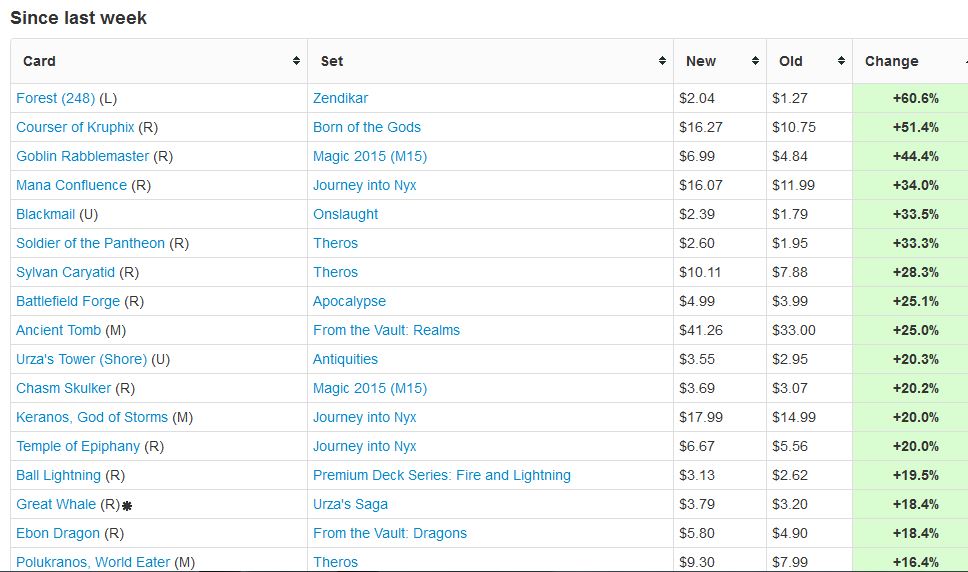The width and height of the screenshot is (968, 572).
Task: Open Born of the Gods set
Action: [366, 127]
